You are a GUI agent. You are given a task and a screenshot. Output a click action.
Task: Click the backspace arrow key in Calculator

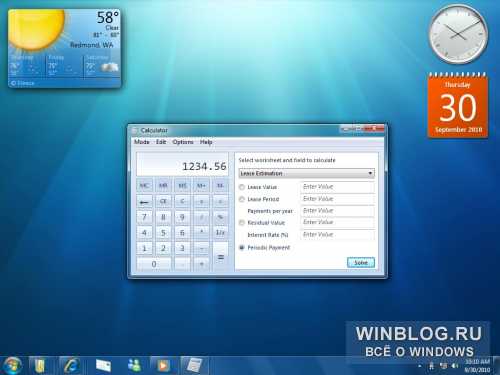(x=144, y=202)
